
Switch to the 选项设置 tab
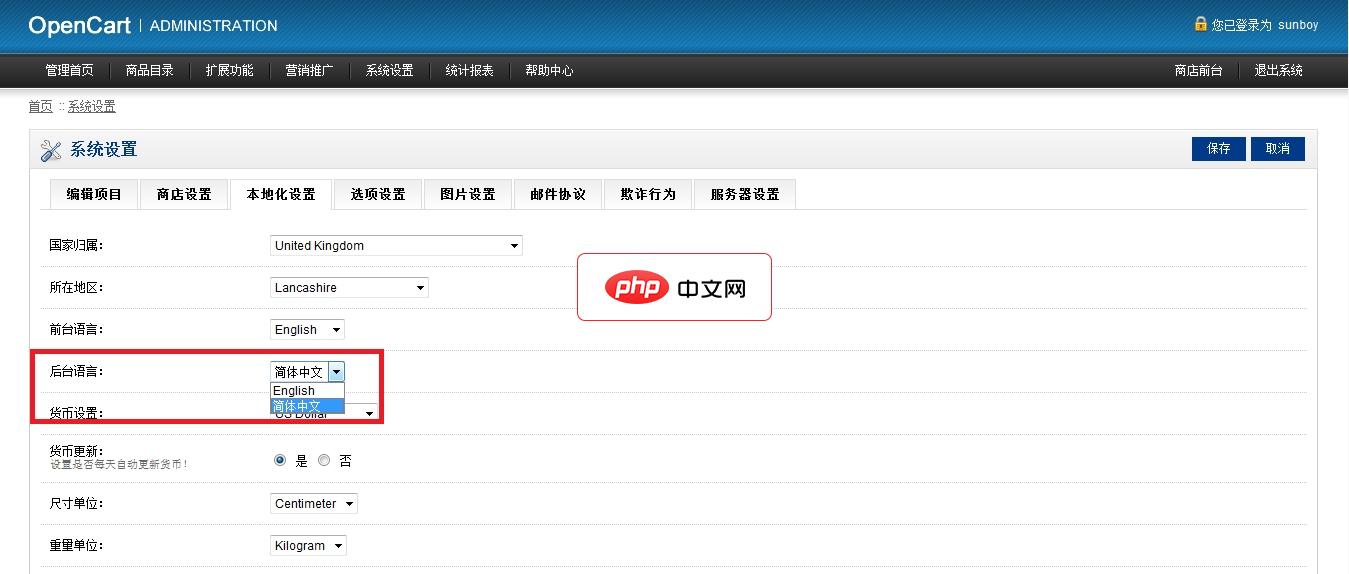click(378, 195)
